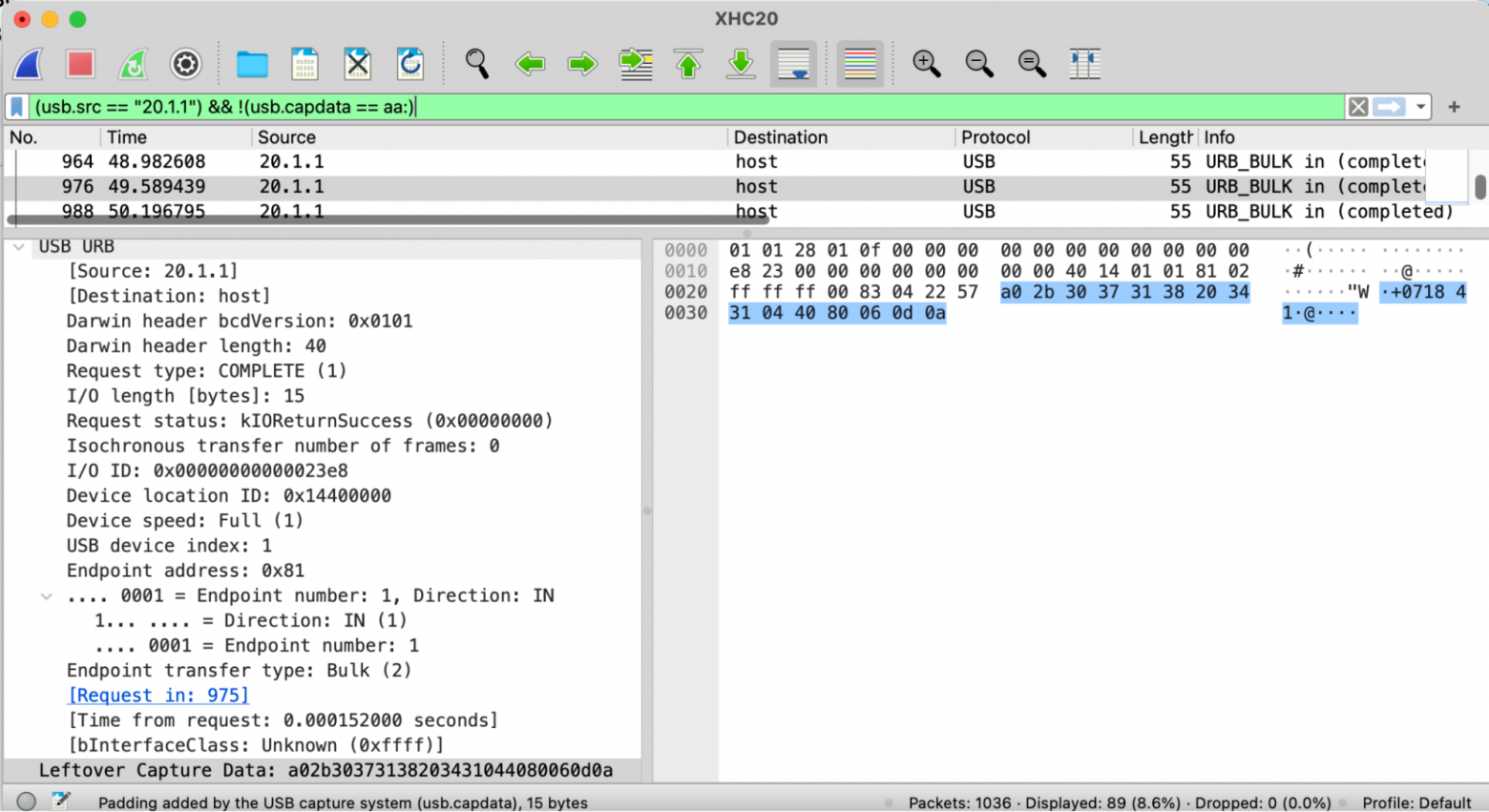Select the Device location ID row
Image resolution: width=1489 pixels, height=812 pixels.
pyautogui.click(x=323, y=496)
